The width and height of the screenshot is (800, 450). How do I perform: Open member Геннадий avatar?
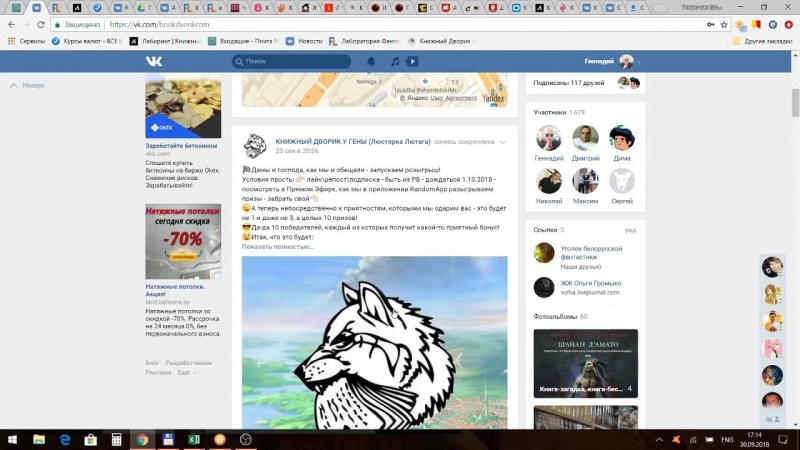click(549, 138)
